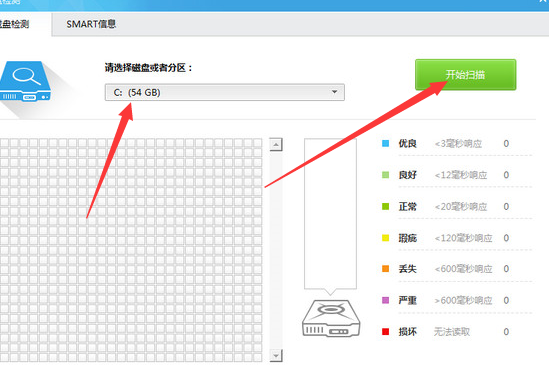Click the blue 优良 color square
The image size is (549, 369).
[x=385, y=143]
